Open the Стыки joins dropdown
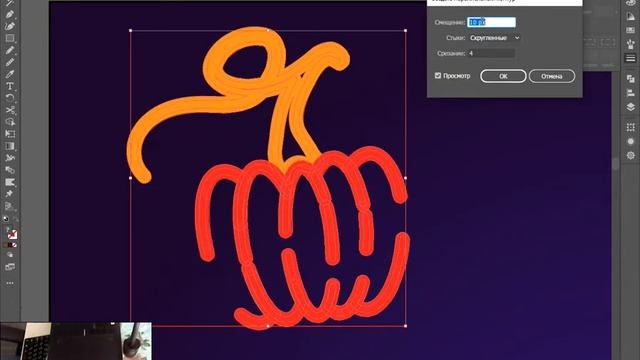 click(x=494, y=38)
